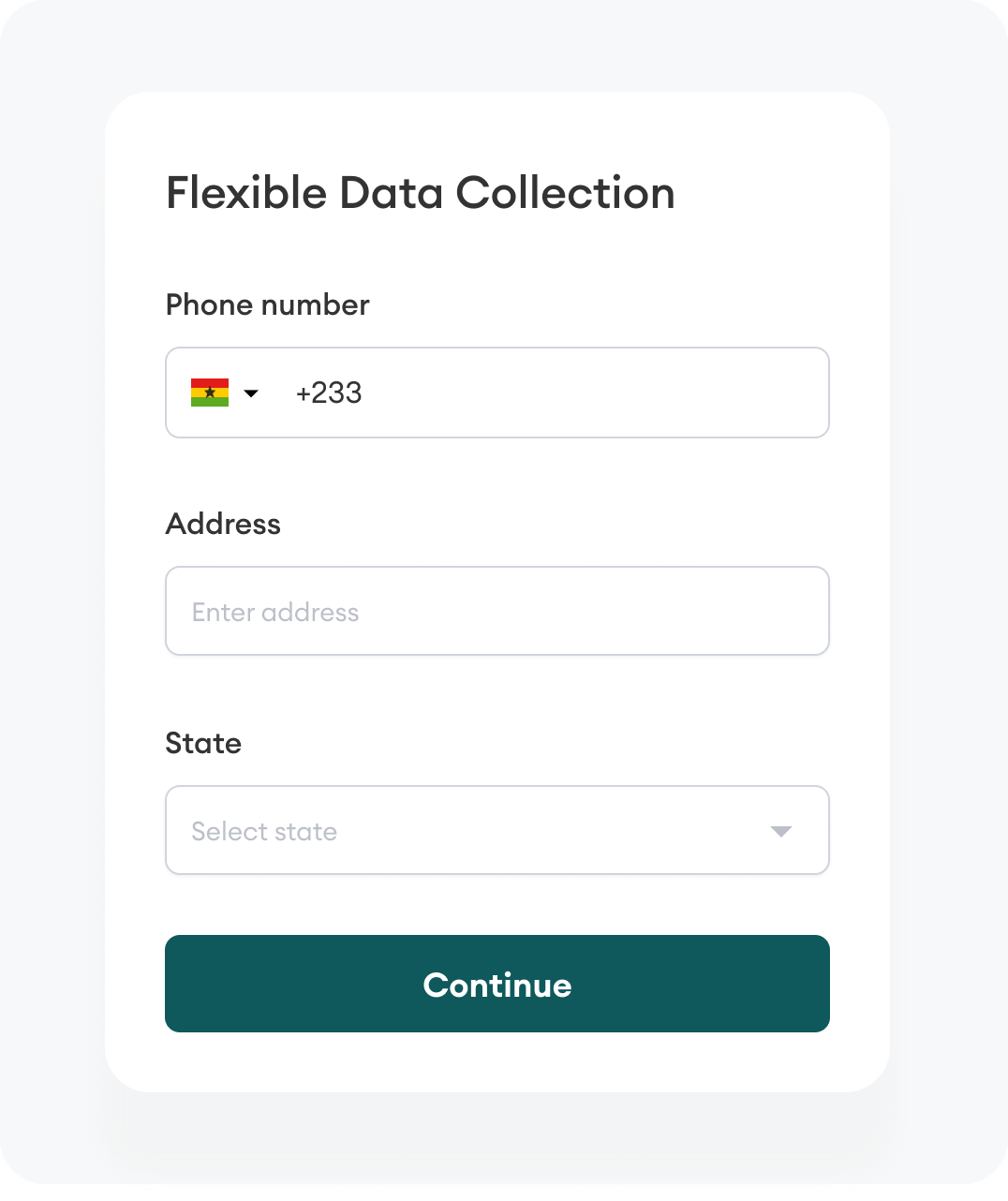Viewport: 1008px width, 1201px height.
Task: Click into the Enter address field
Action: 497,611
